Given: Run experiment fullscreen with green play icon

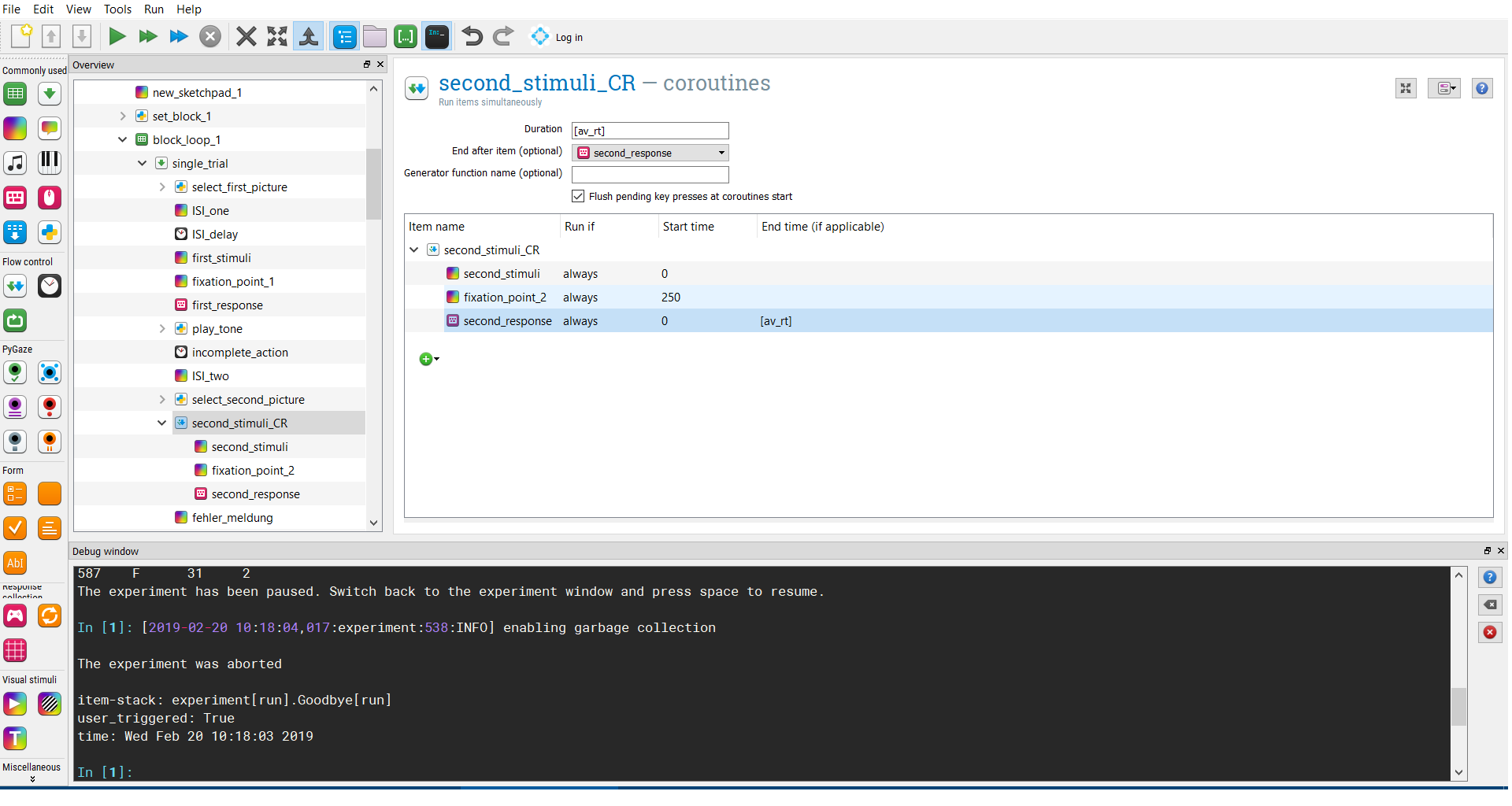Looking at the screenshot, I should [x=117, y=36].
